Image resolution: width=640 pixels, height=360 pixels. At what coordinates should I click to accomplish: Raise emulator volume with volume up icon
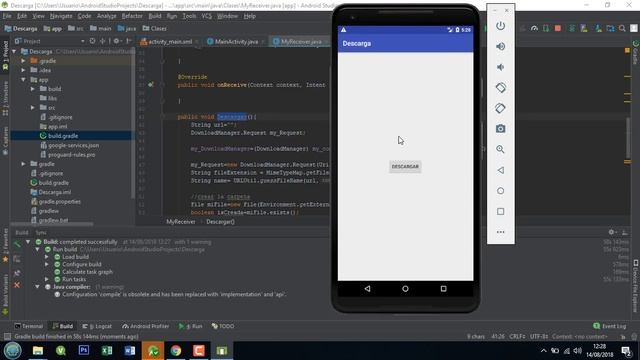(x=500, y=46)
